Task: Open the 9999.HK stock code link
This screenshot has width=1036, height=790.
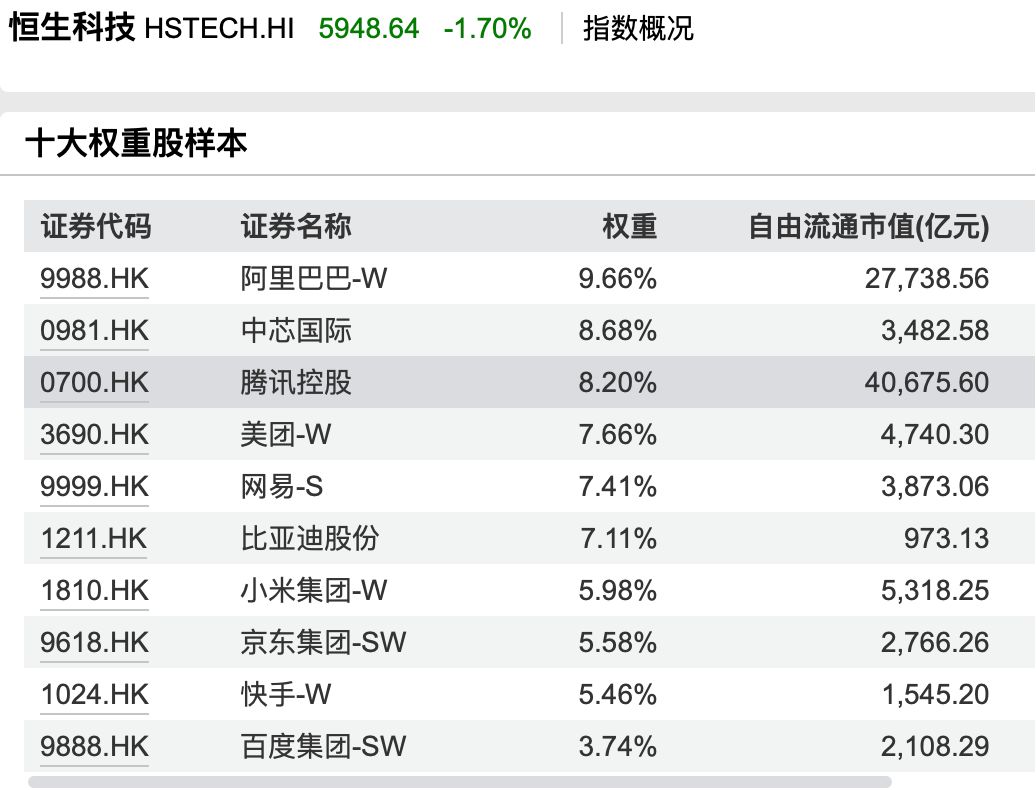Action: tap(94, 486)
